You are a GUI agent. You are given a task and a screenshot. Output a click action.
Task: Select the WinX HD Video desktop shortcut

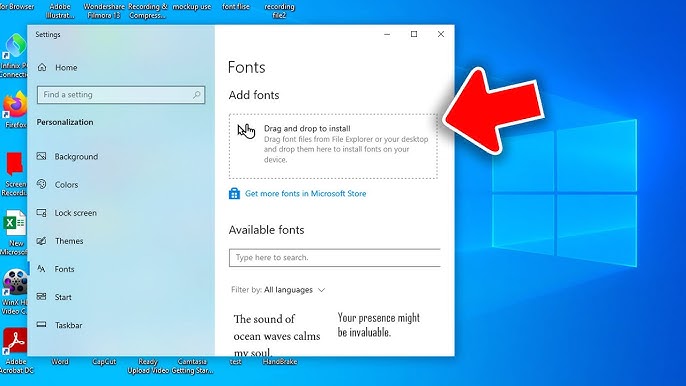(x=14, y=292)
